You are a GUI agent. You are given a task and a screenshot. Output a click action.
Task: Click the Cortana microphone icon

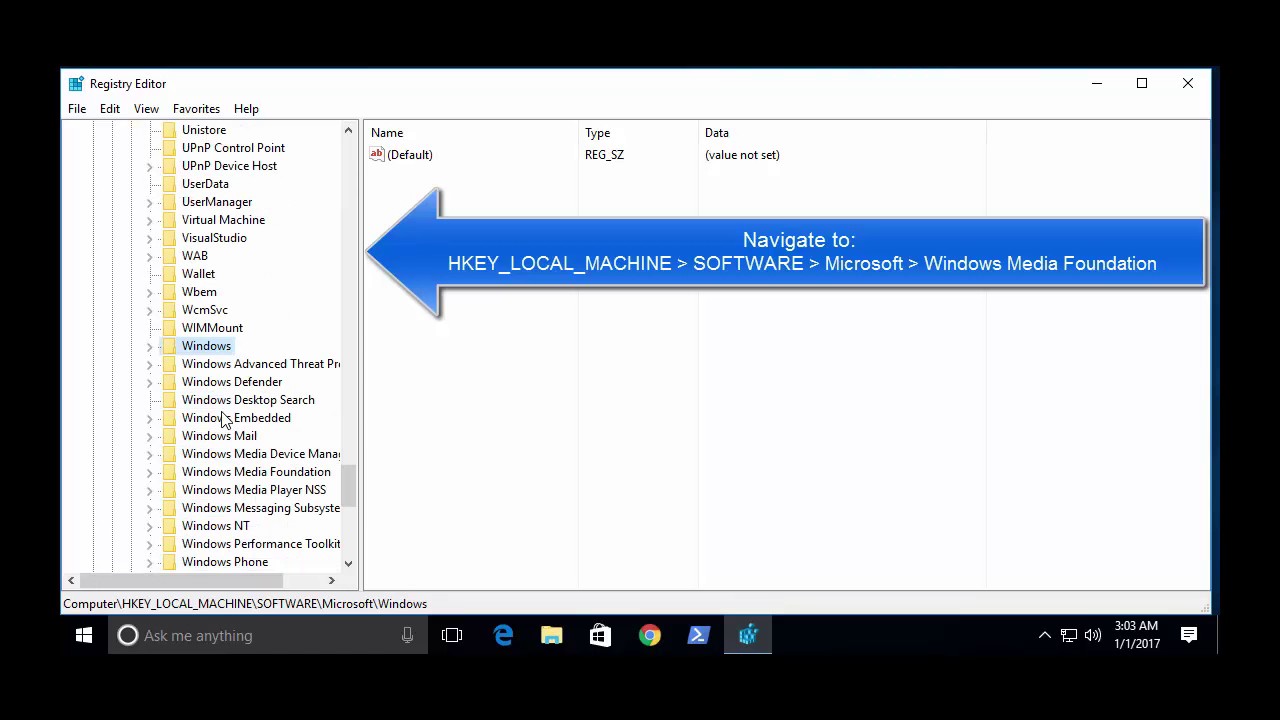click(x=407, y=635)
